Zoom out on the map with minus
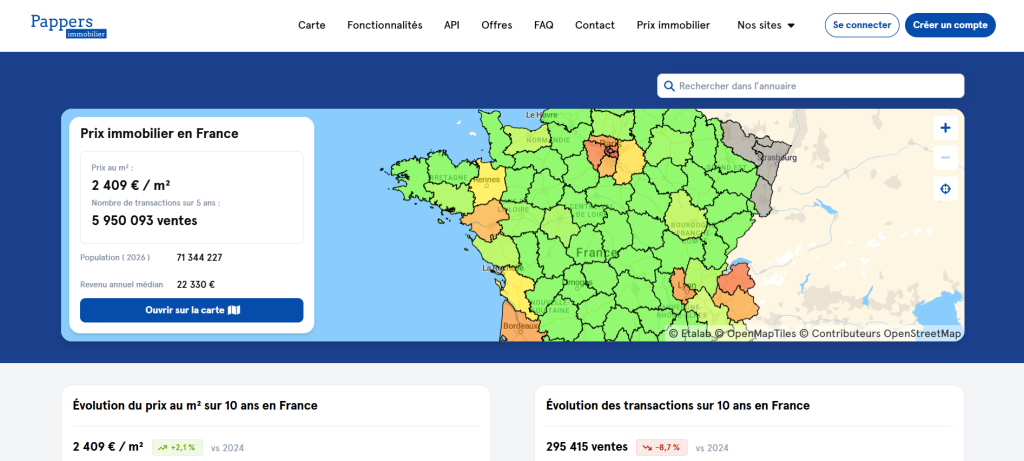1024x461 pixels. point(945,158)
